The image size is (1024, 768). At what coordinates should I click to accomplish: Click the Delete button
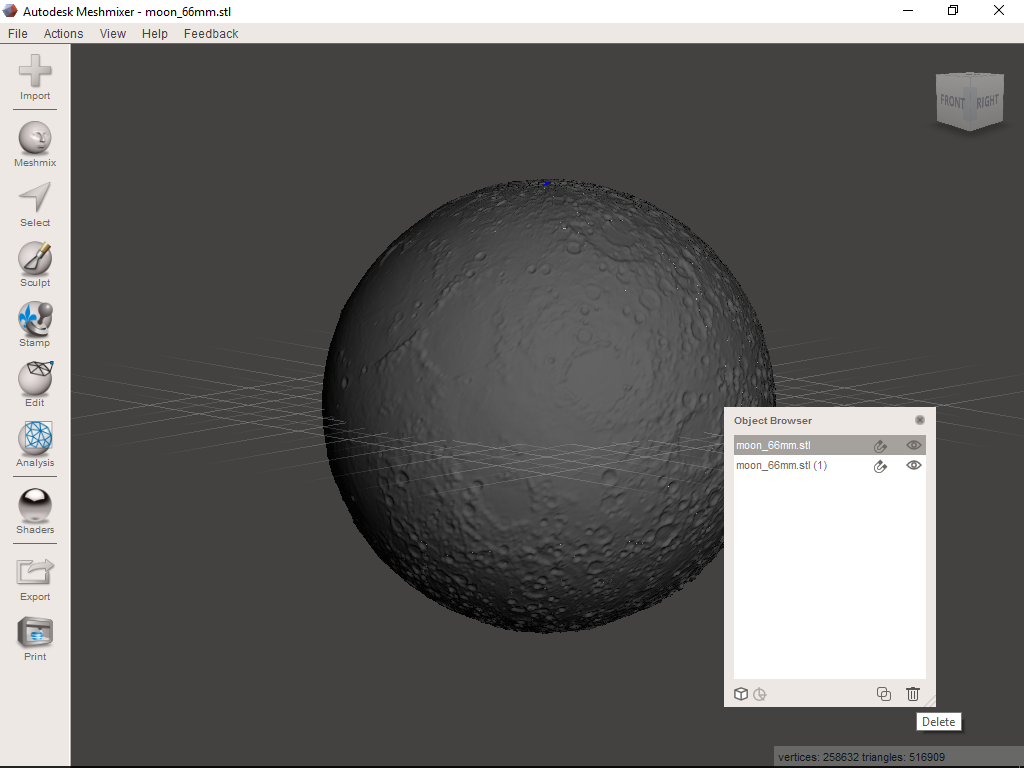click(x=938, y=721)
